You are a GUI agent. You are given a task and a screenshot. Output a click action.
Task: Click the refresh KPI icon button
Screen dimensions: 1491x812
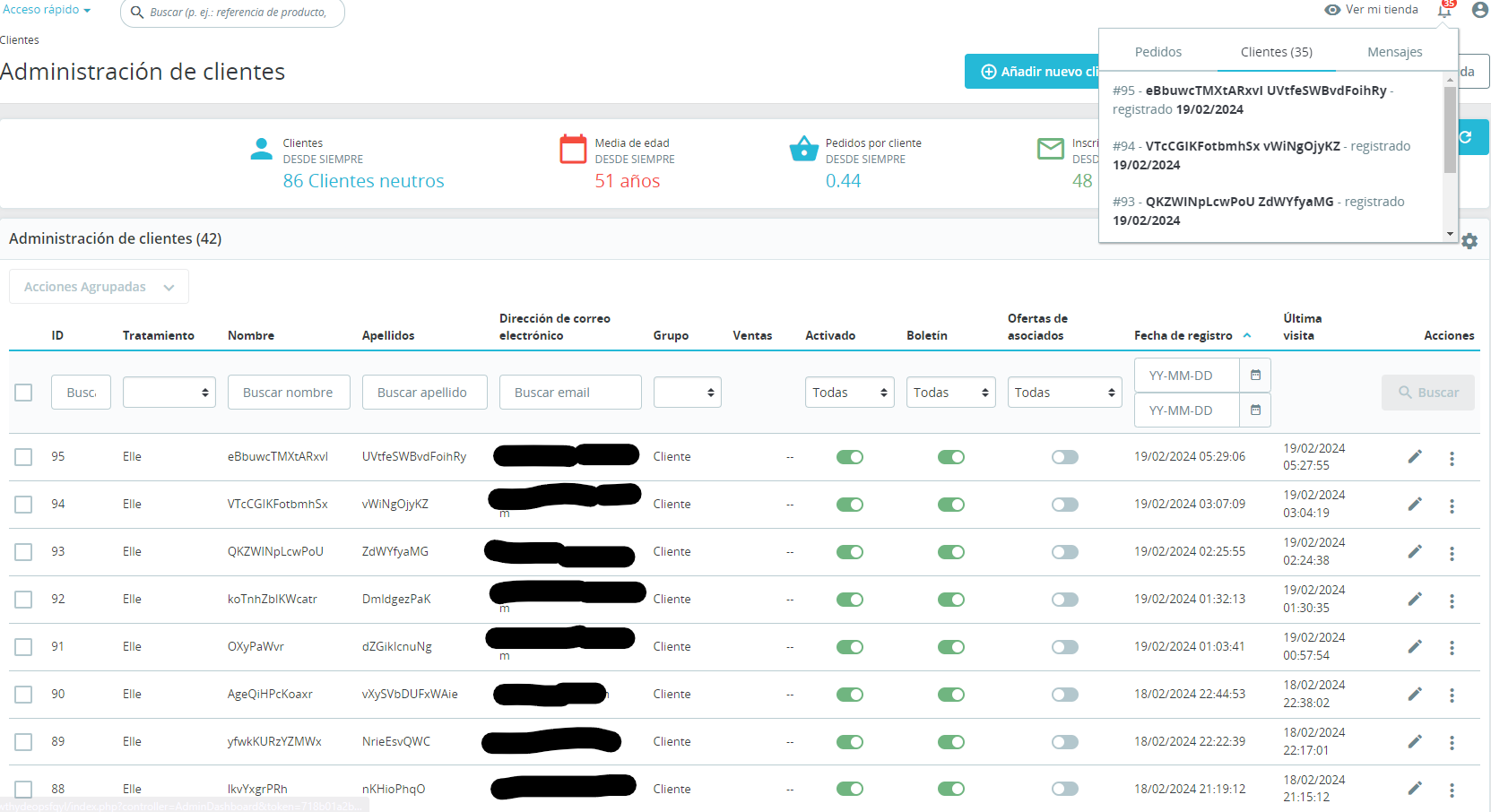tap(1467, 137)
